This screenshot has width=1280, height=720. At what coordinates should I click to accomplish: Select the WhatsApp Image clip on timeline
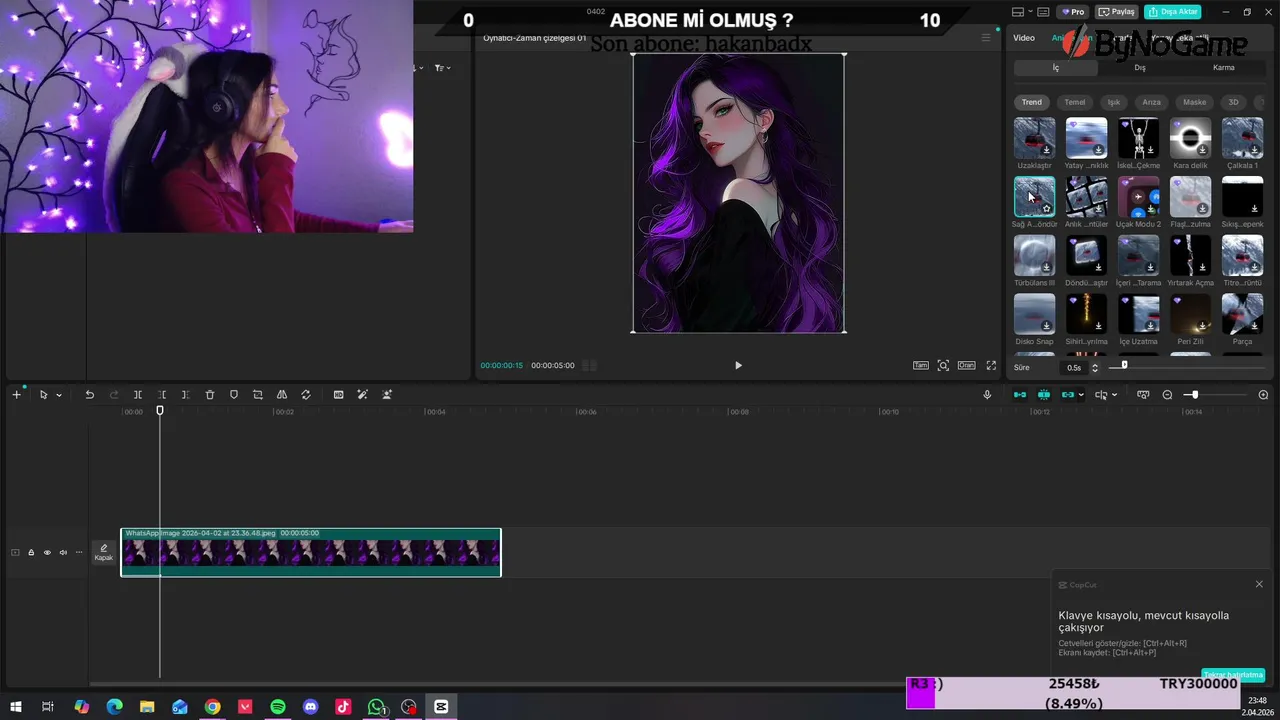(311, 552)
